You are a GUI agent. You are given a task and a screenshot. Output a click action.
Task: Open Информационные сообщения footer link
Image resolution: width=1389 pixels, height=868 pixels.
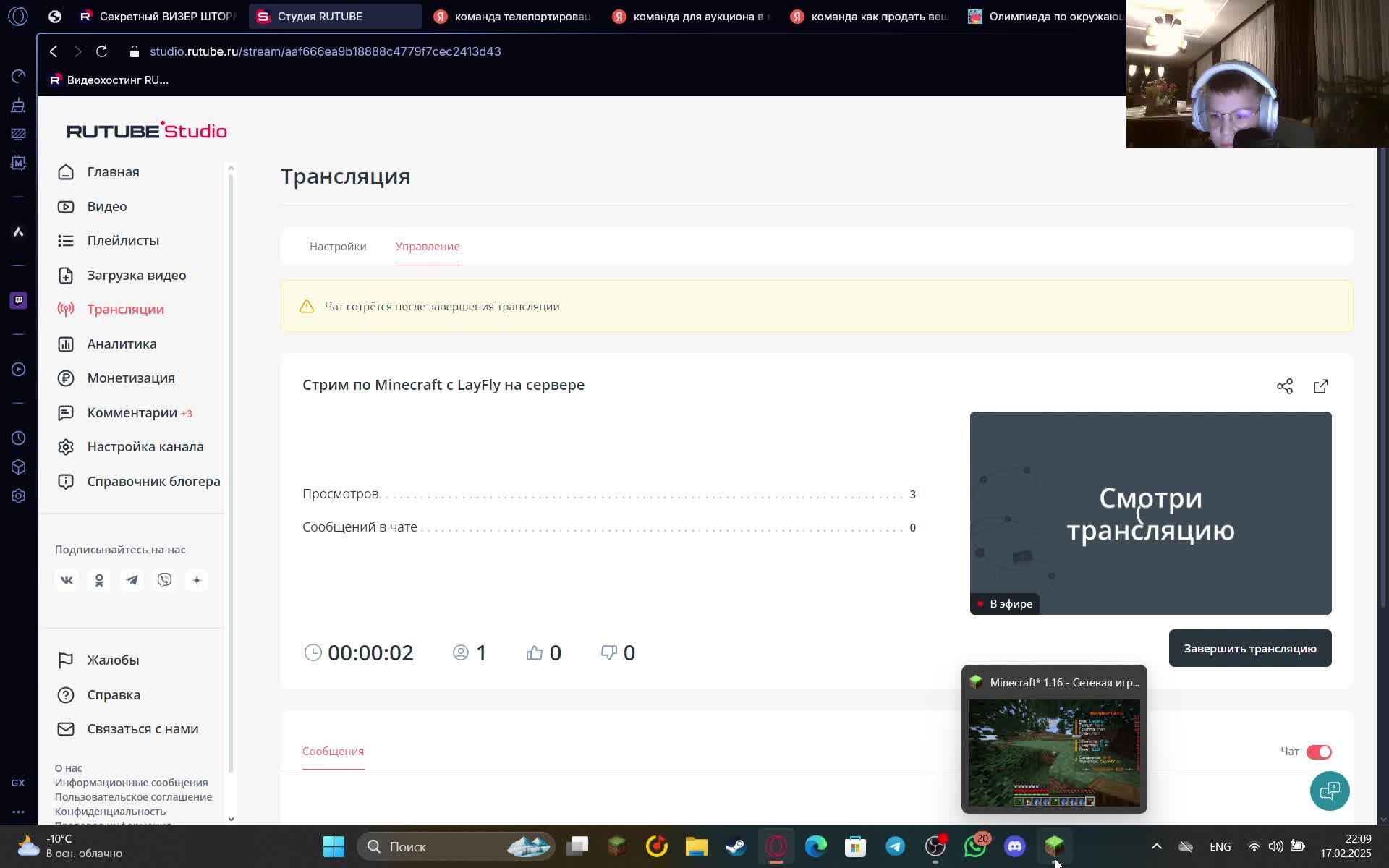click(x=131, y=783)
